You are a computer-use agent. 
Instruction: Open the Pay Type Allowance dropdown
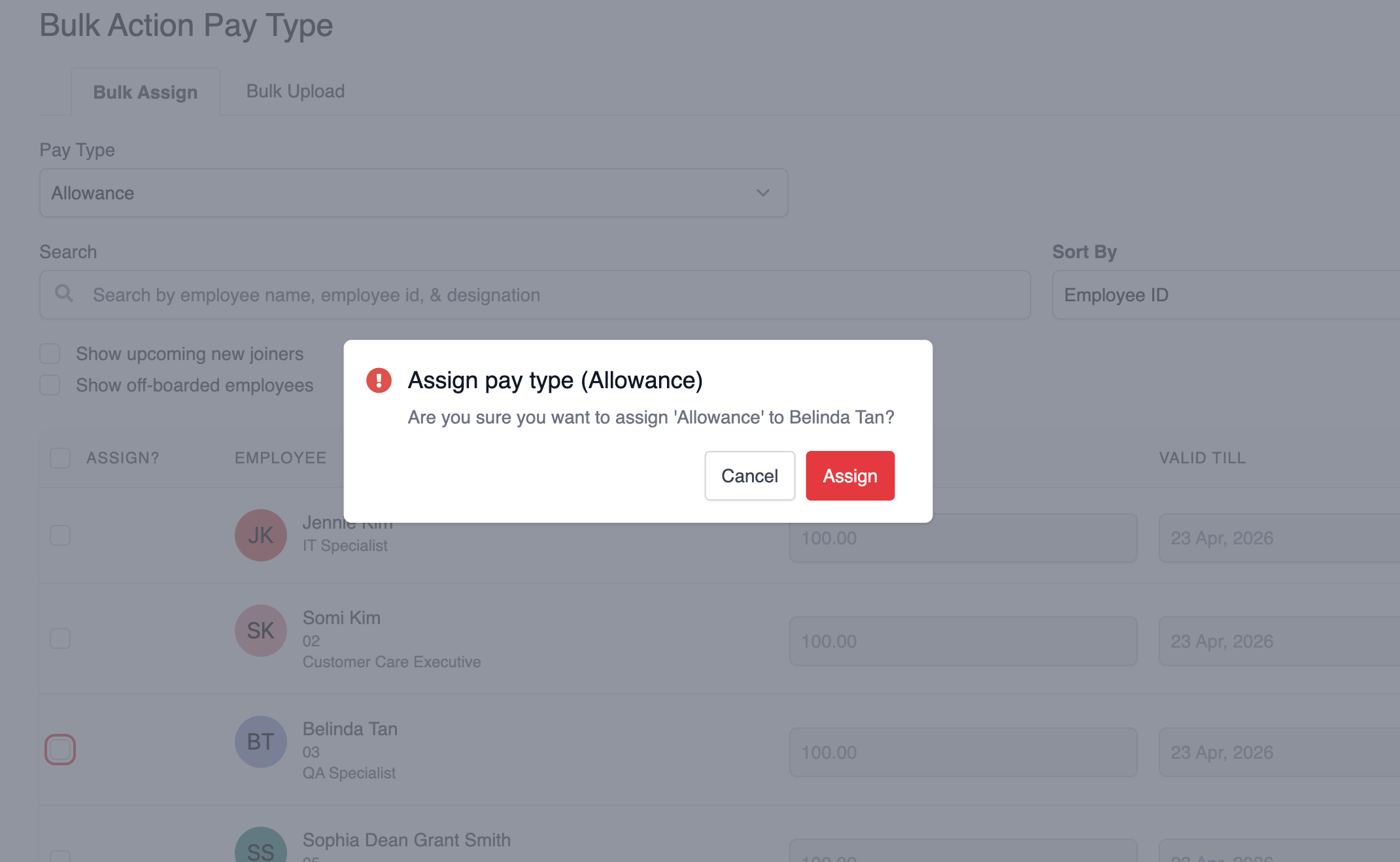413,193
